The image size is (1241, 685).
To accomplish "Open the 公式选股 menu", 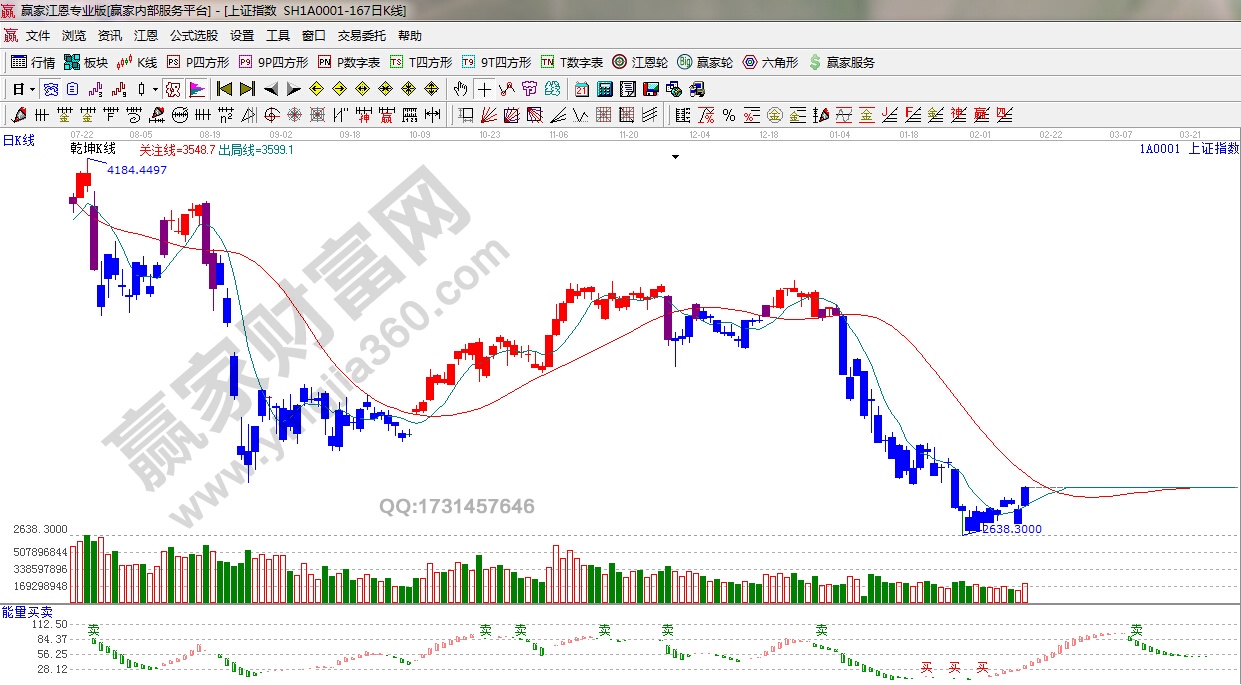I will pos(193,35).
